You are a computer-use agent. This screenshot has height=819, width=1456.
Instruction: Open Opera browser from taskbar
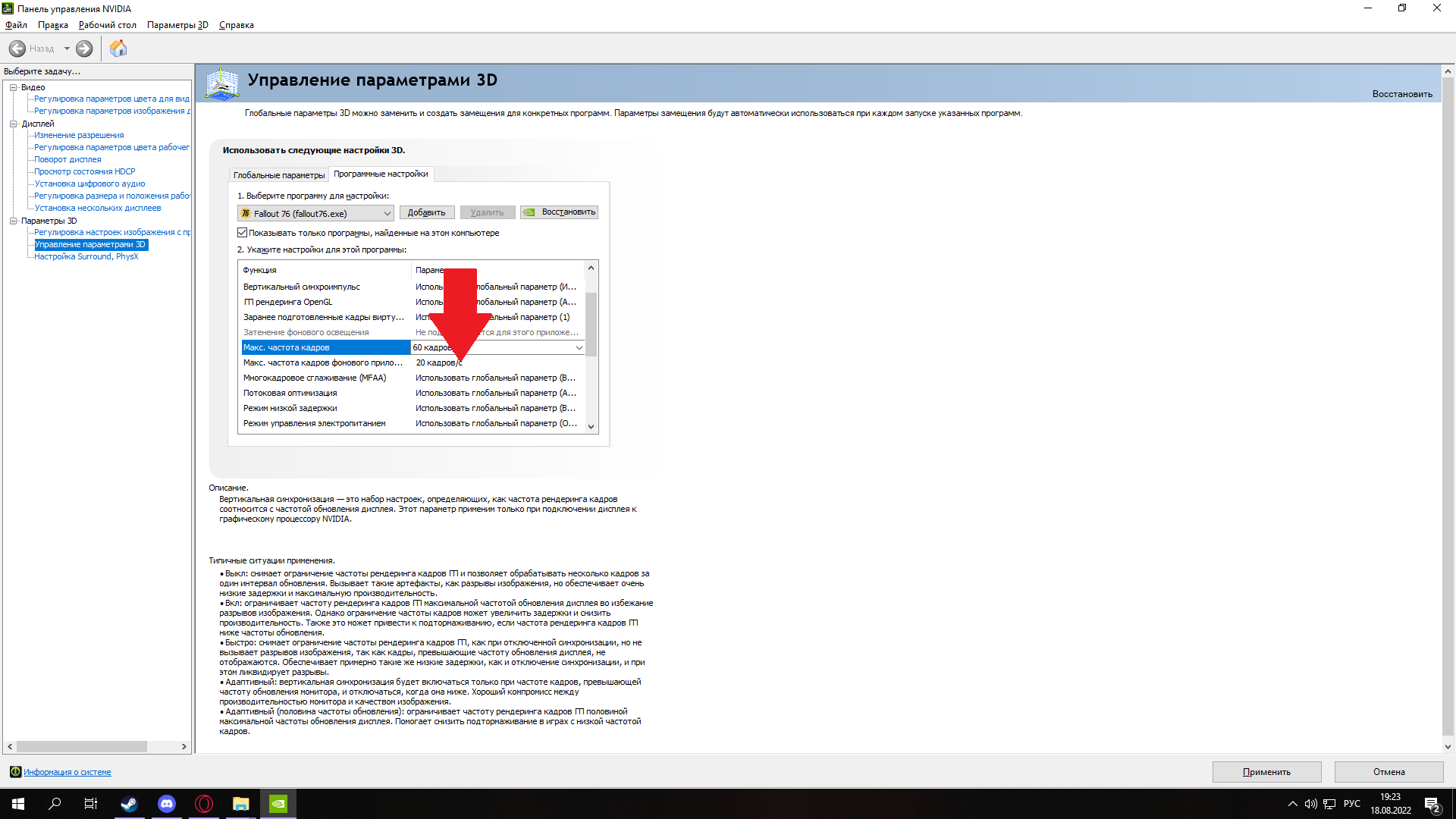coord(204,804)
